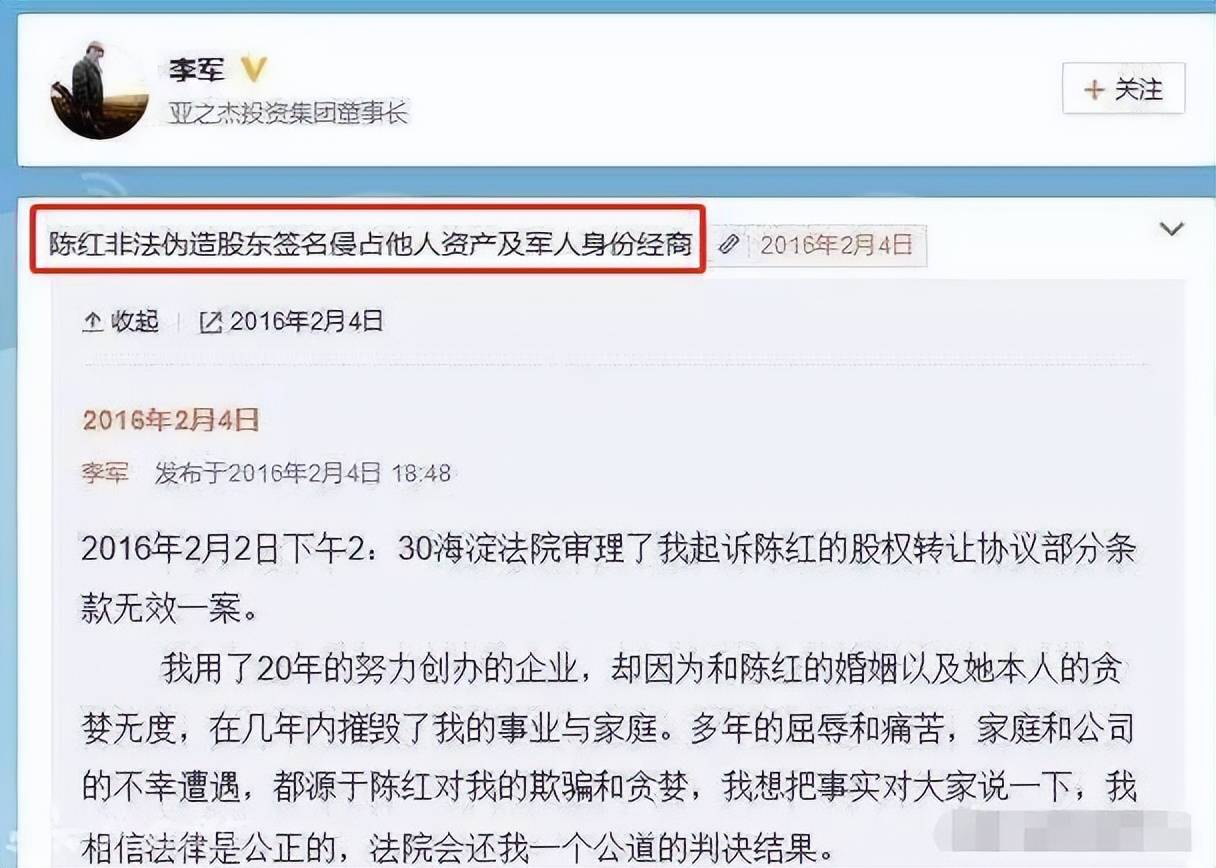This screenshot has width=1216, height=868.
Task: Click the blurred watermark at bottom right
Action: tap(1062, 832)
